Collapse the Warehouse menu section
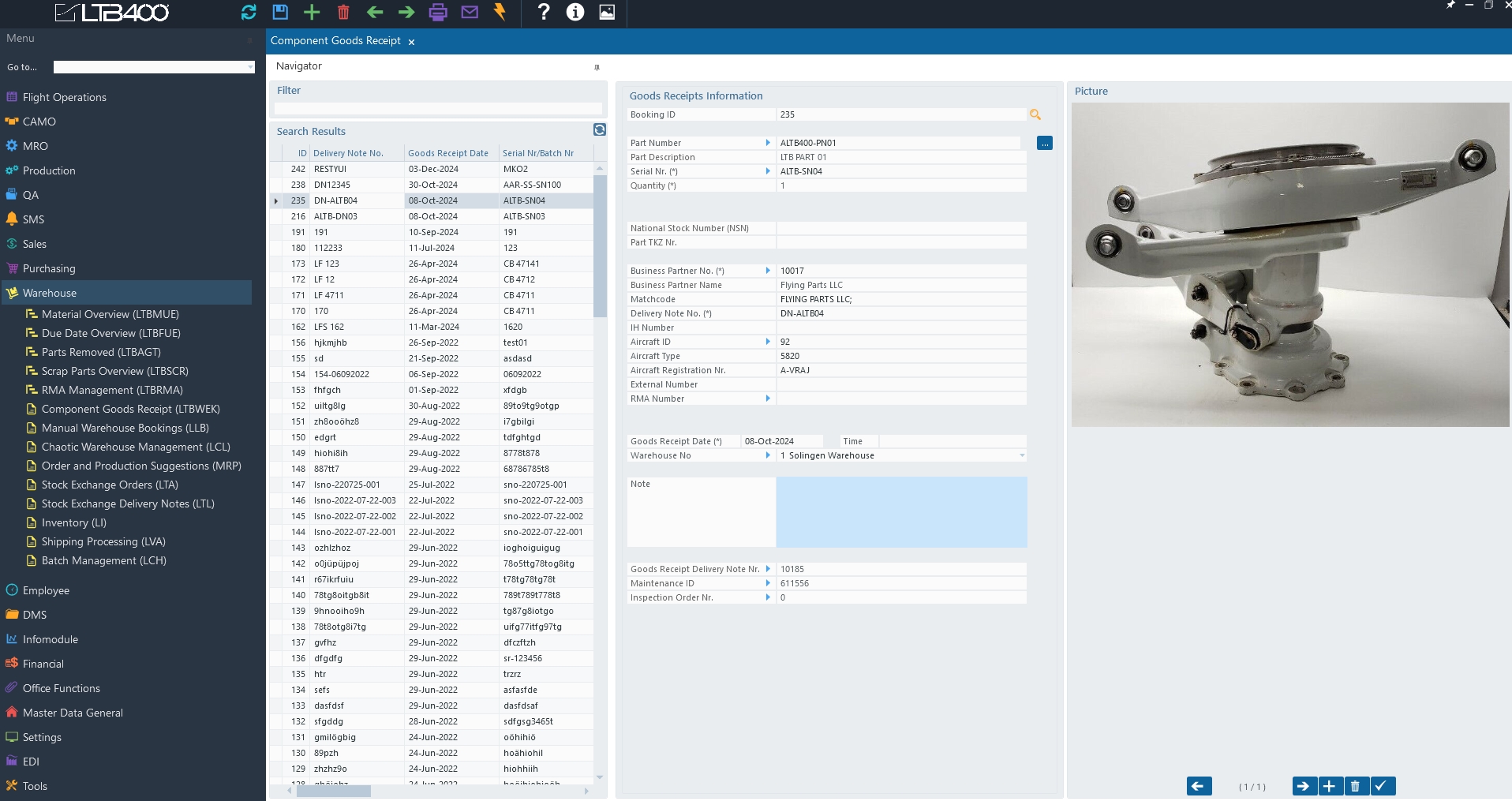Viewport: 1512px width, 801px height. point(50,293)
